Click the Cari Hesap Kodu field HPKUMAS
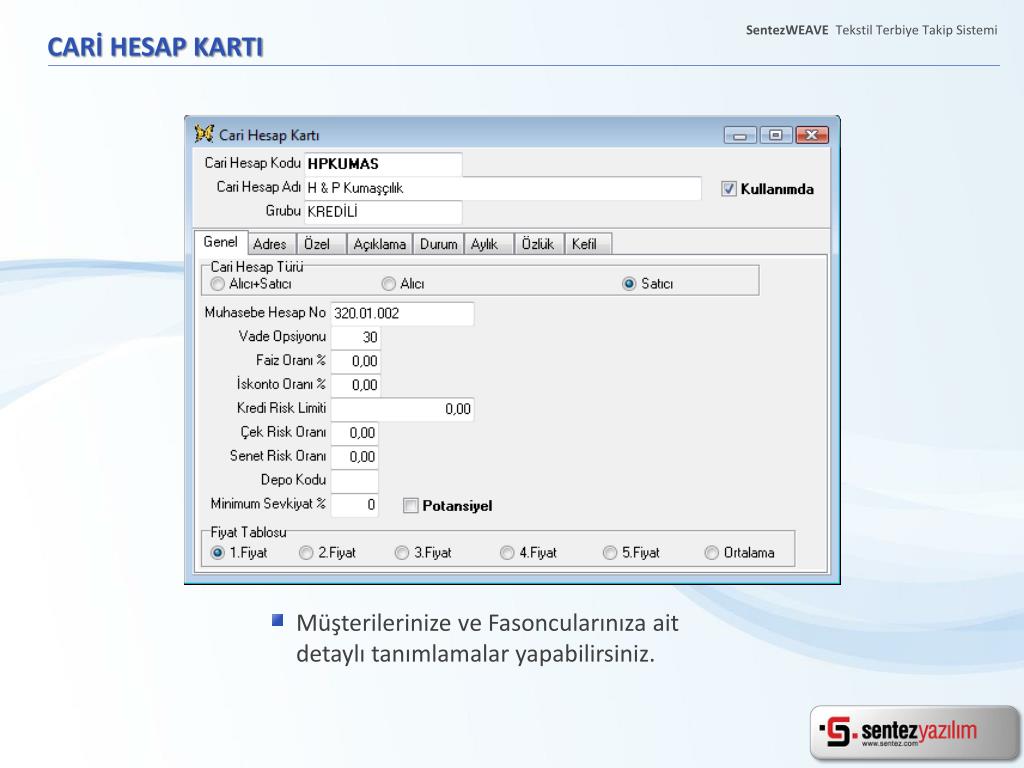Viewport: 1024px width, 768px height. point(383,164)
